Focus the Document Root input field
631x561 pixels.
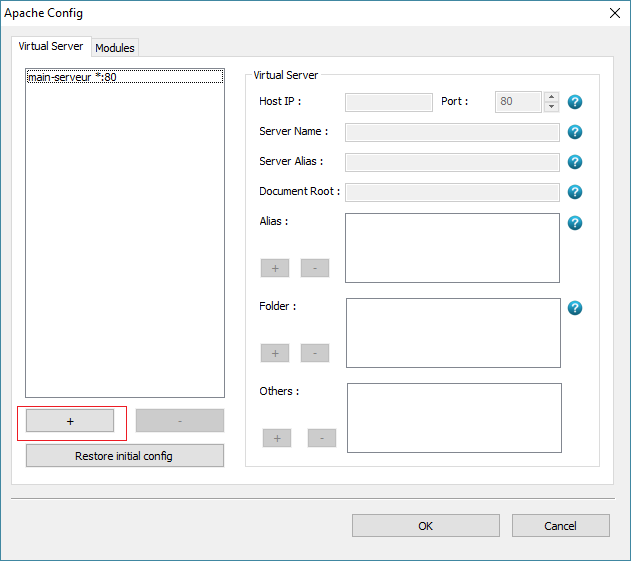click(452, 192)
